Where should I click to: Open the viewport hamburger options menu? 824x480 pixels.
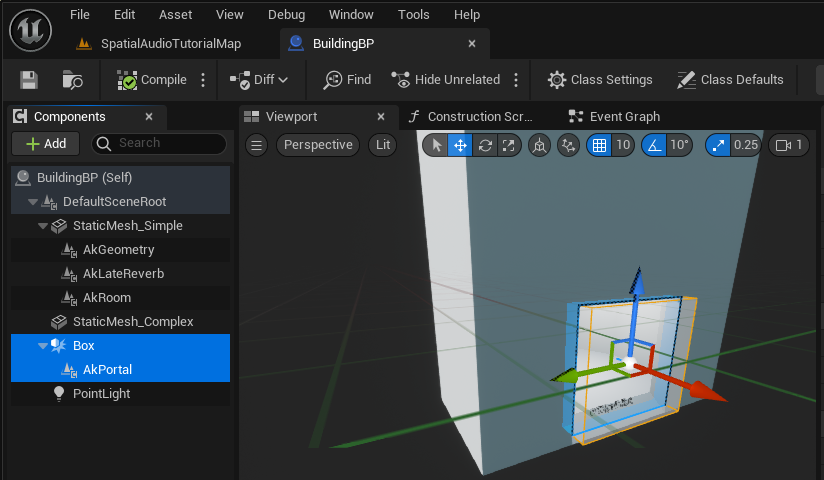(x=257, y=145)
